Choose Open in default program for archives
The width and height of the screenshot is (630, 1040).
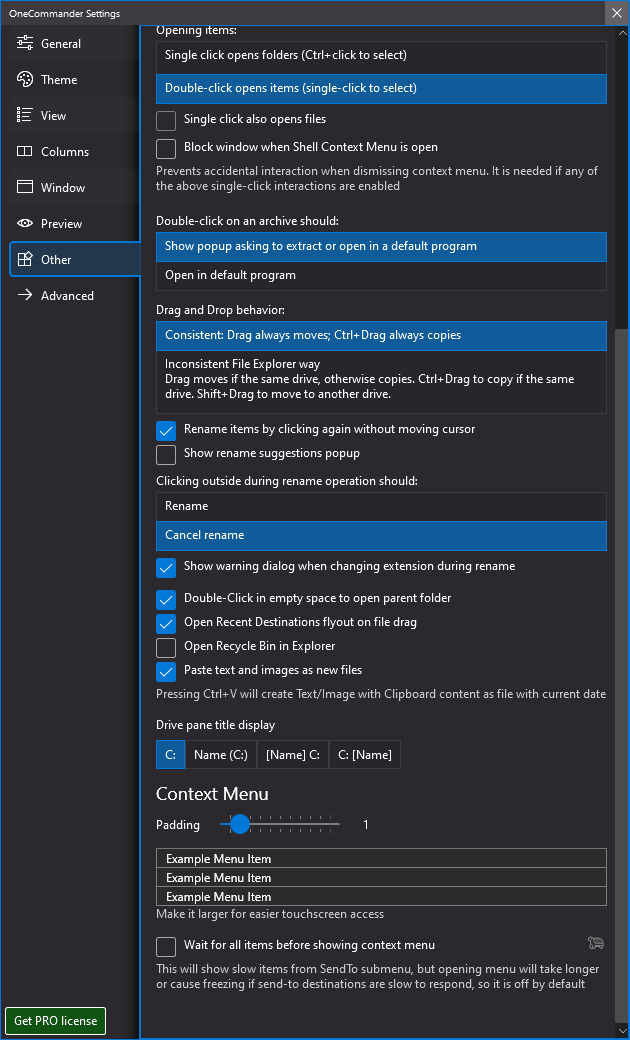381,275
